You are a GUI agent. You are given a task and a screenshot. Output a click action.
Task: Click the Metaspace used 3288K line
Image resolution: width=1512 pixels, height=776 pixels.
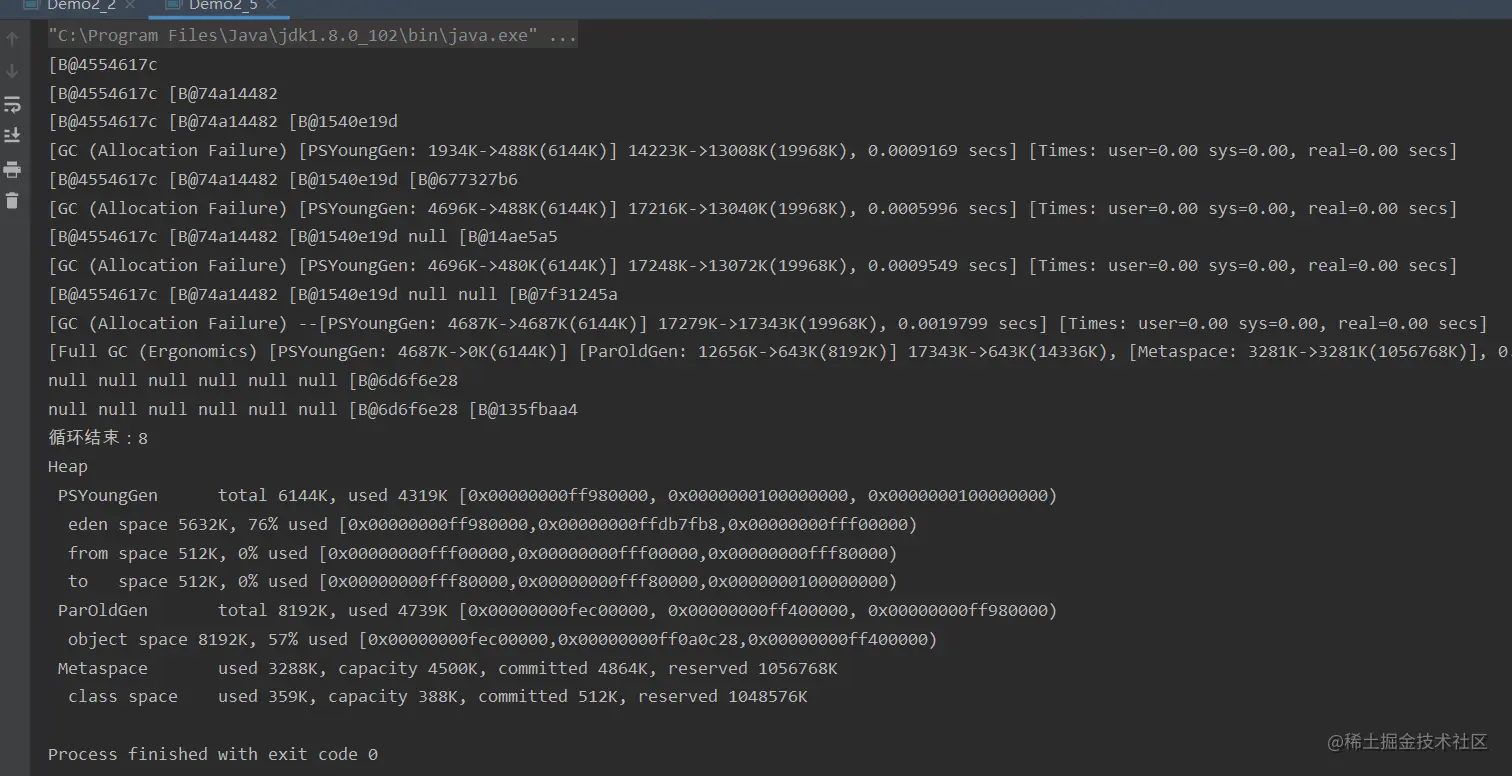click(x=447, y=669)
